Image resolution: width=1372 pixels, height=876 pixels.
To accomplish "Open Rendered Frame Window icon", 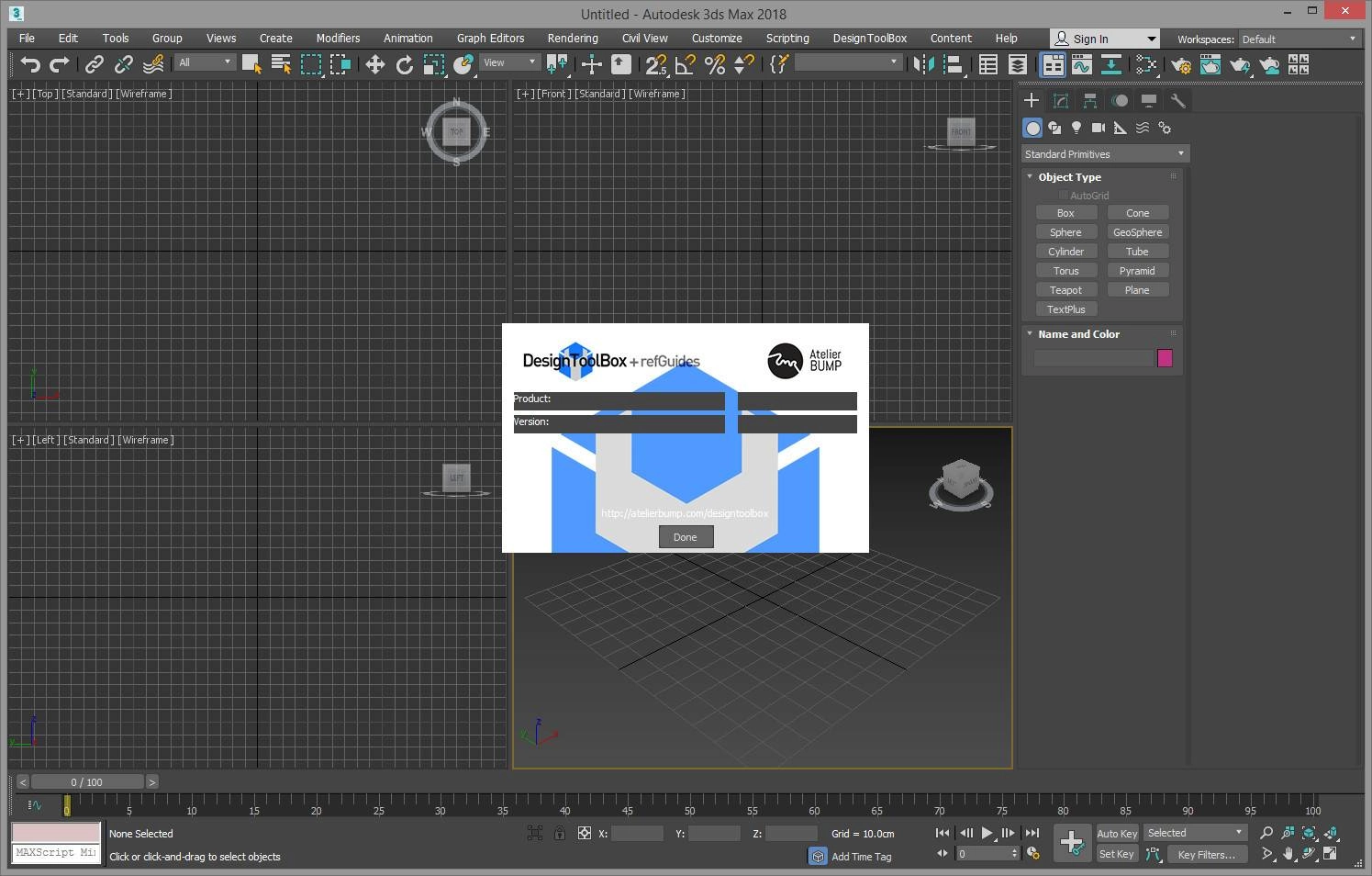I will coord(1210,64).
